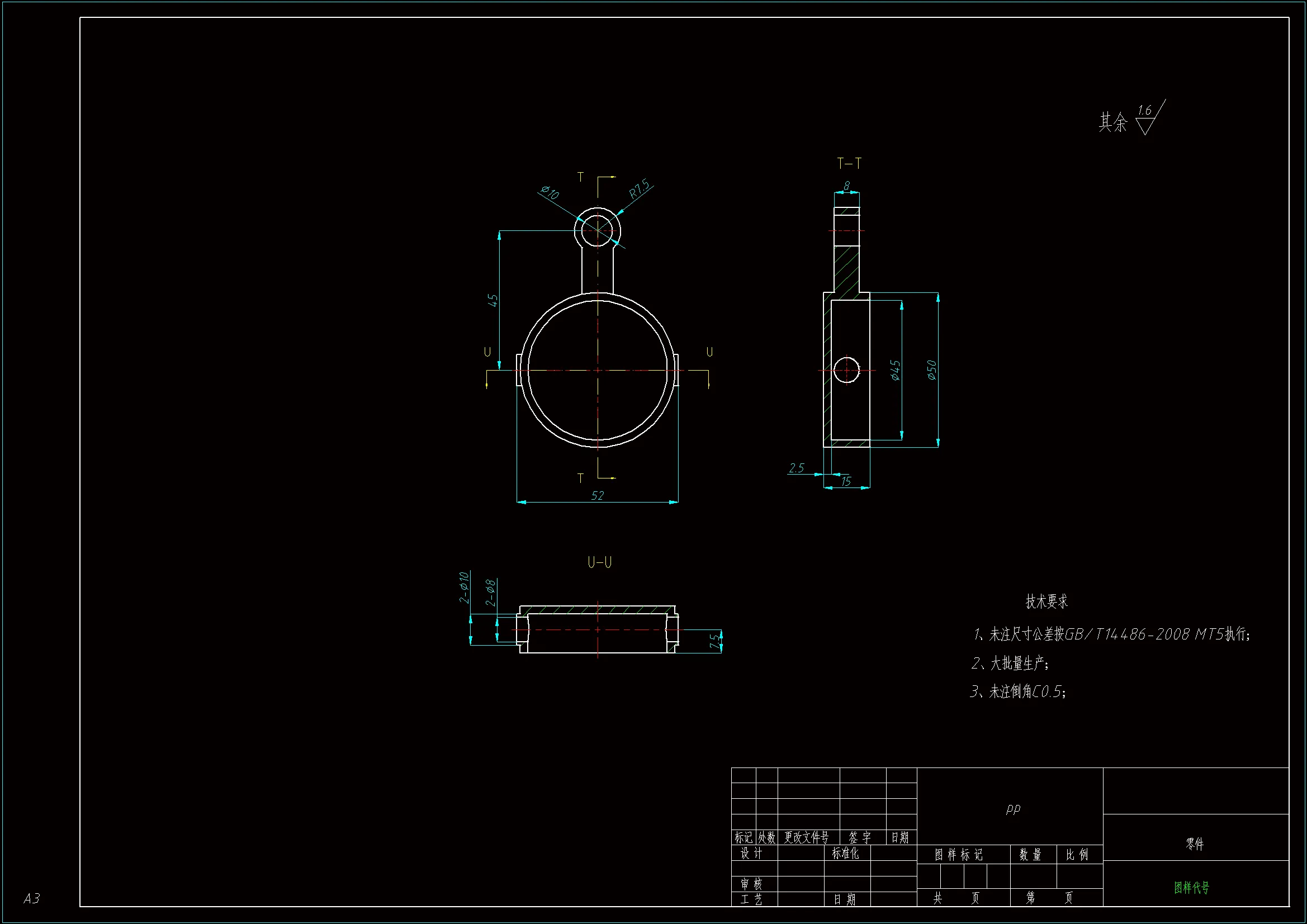Screen dimensions: 1307x924
Task: Select the GB/T14486-2008 MT5 tolerance note
Action: coord(1144,634)
